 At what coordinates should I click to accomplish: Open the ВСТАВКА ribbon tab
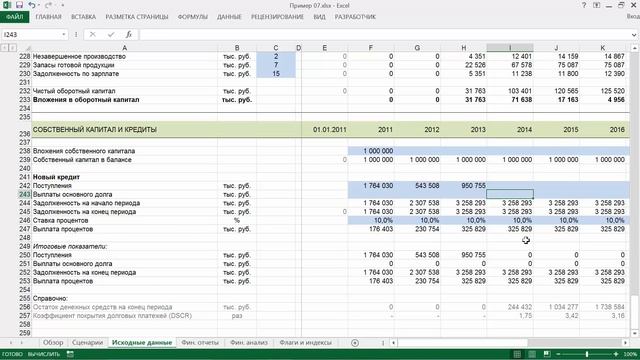pyautogui.click(x=83, y=17)
